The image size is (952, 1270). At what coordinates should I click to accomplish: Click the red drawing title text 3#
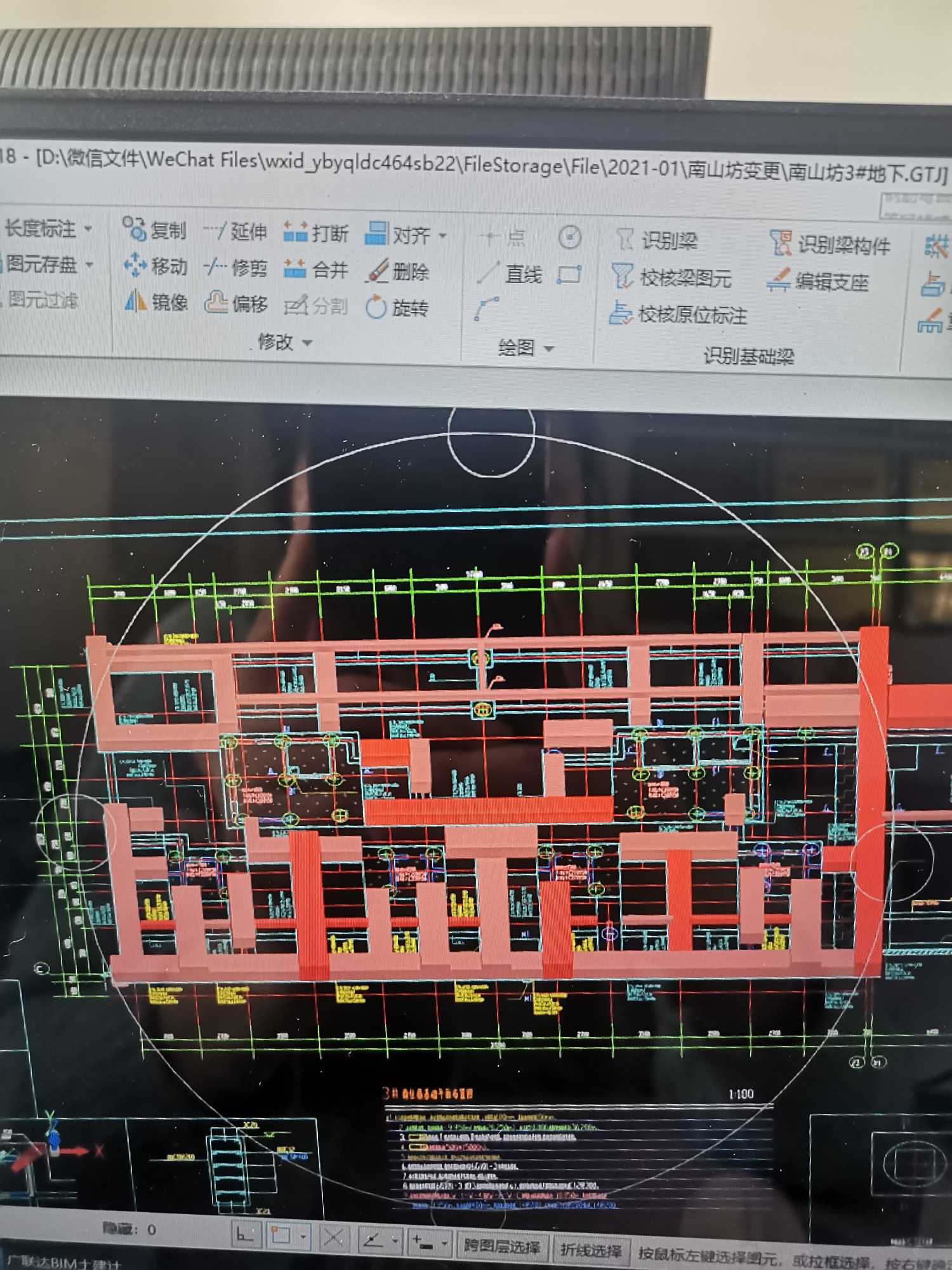click(x=428, y=1093)
